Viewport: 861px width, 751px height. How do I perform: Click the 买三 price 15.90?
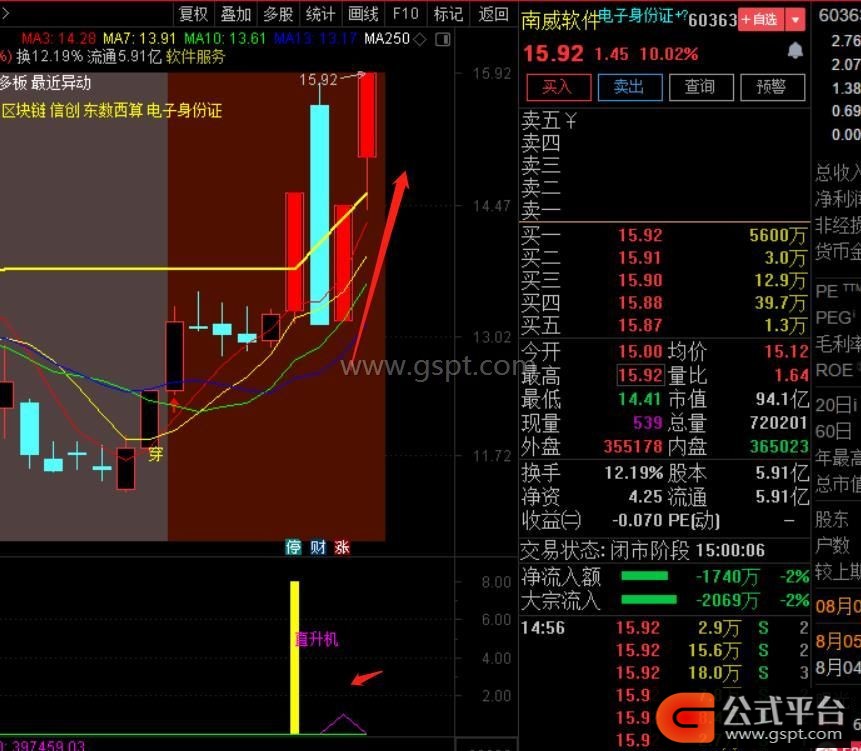point(640,281)
